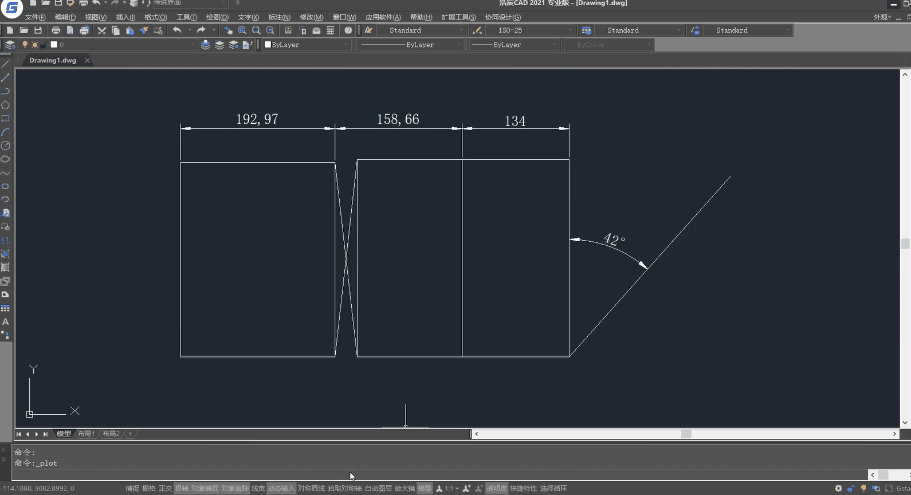Click the Pan hand icon
The image size is (911, 495).
(228, 30)
